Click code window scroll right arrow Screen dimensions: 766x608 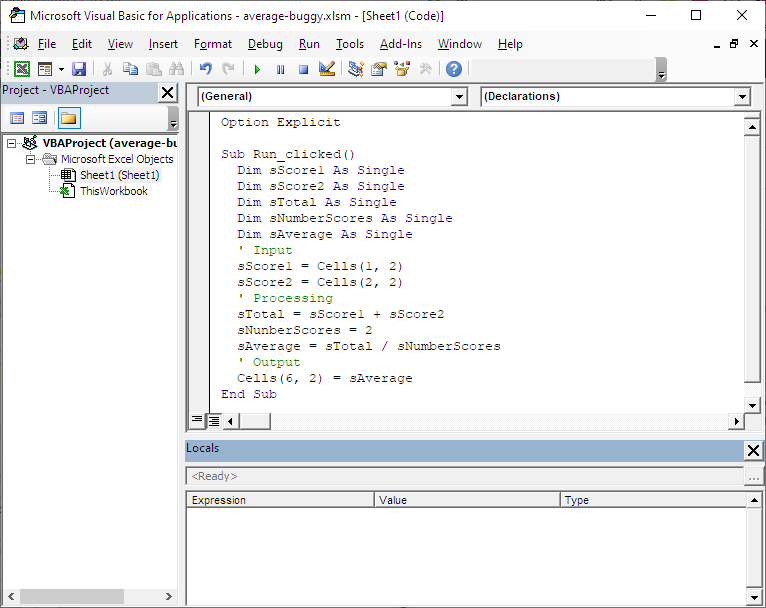pos(736,421)
